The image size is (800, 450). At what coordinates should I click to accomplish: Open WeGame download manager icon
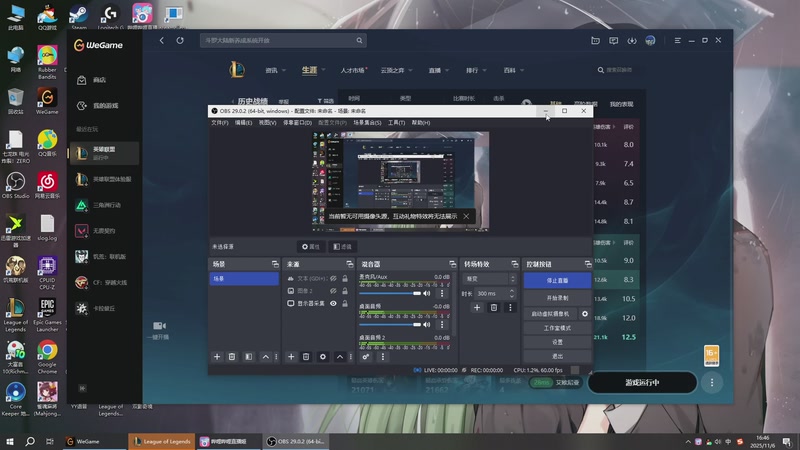coord(632,40)
